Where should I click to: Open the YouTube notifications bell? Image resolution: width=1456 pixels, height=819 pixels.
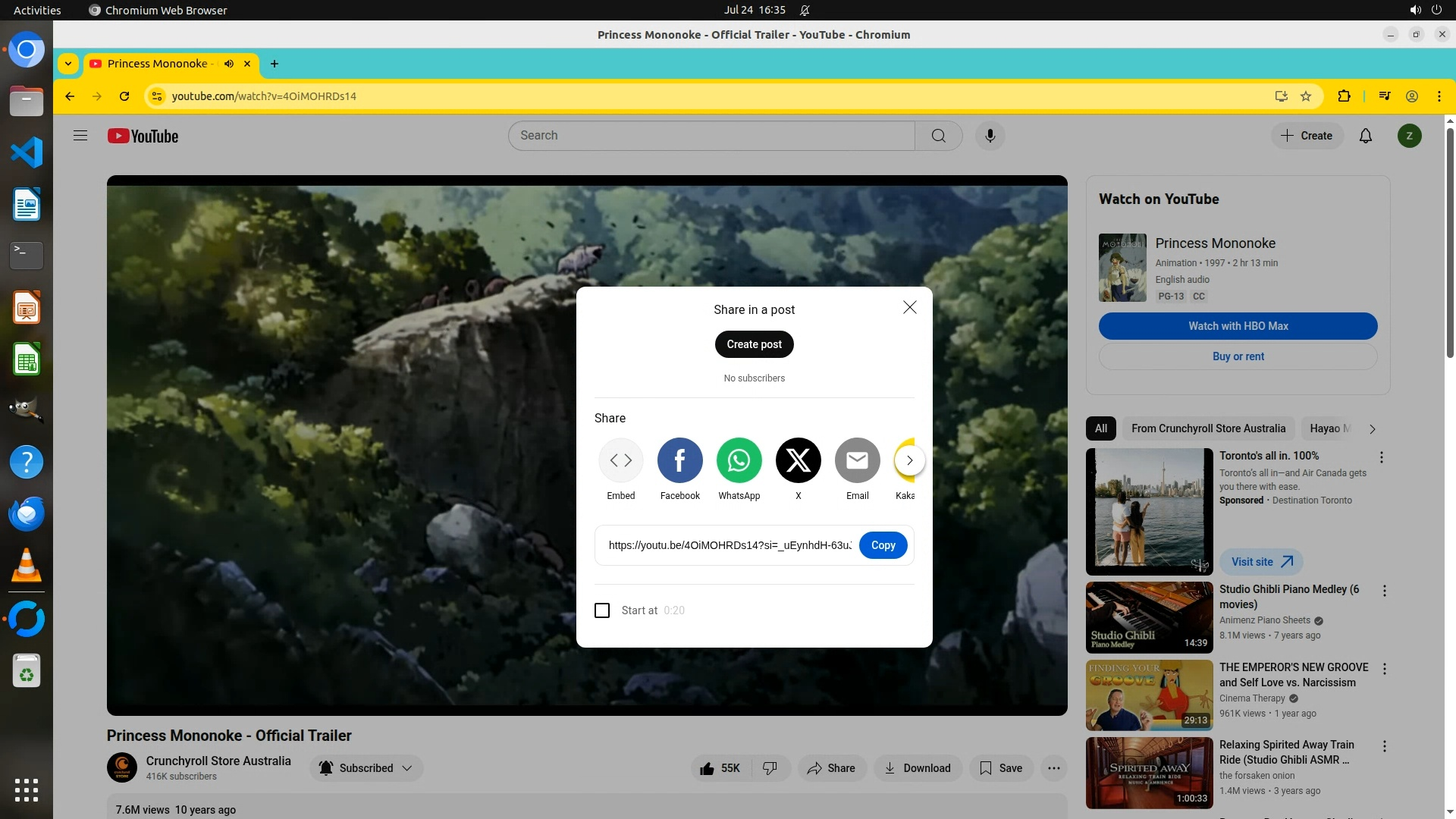click(x=1365, y=136)
